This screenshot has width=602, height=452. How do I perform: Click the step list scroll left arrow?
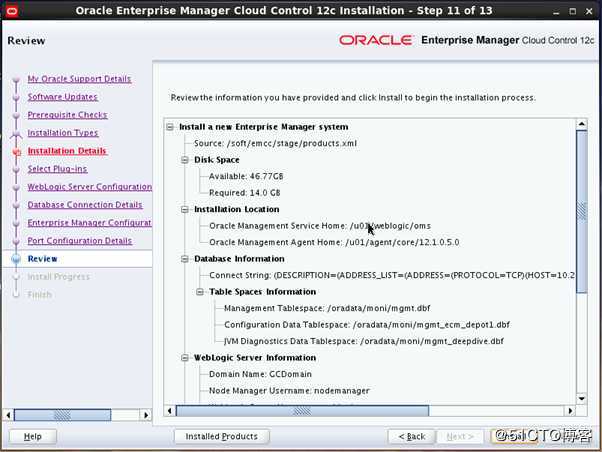[8, 415]
